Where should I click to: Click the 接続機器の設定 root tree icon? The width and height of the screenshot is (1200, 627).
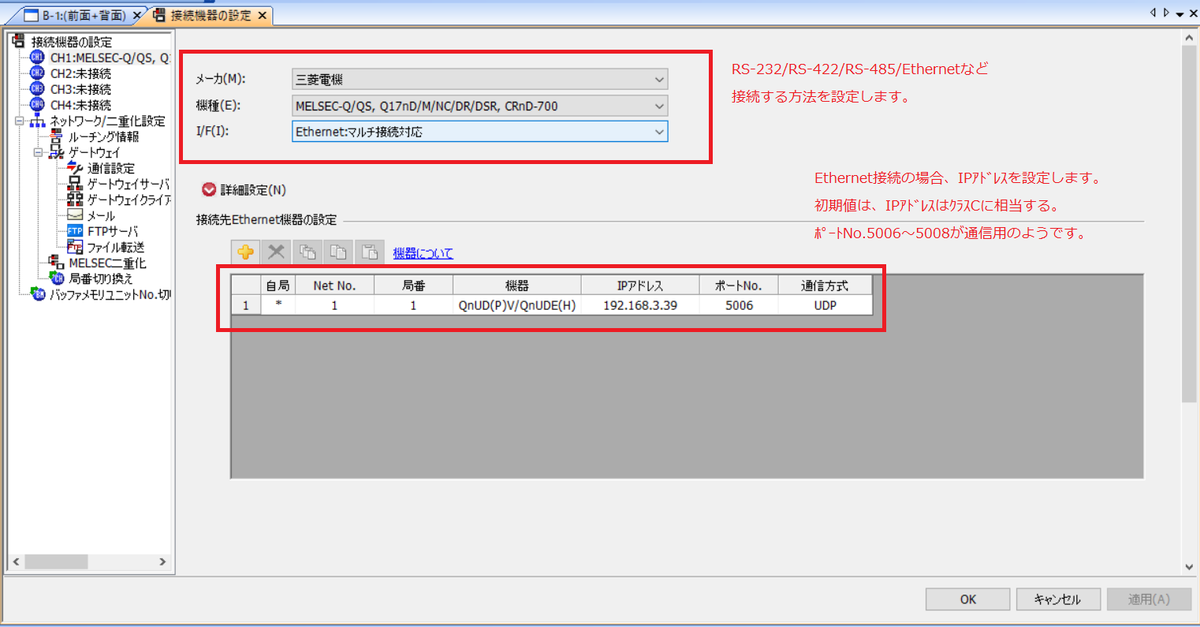click(x=18, y=42)
